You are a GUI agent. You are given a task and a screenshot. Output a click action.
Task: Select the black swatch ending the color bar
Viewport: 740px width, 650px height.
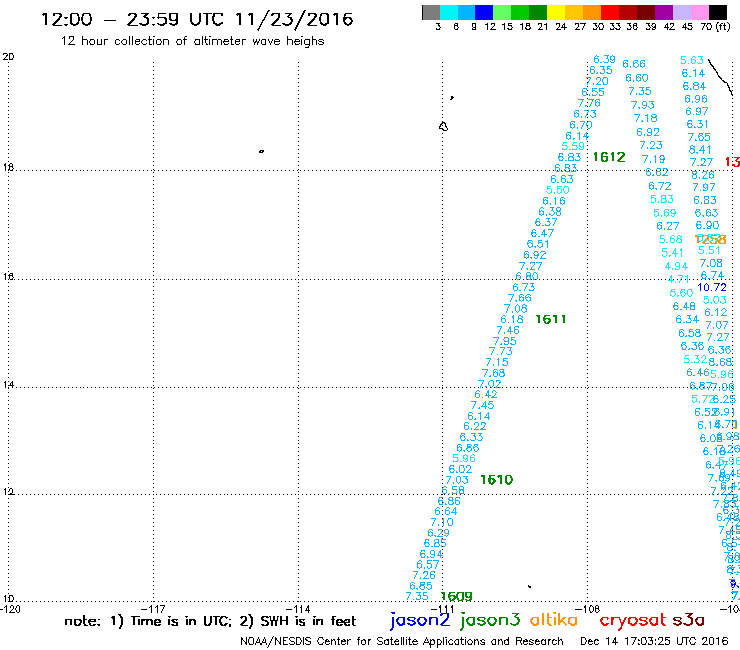tap(717, 12)
